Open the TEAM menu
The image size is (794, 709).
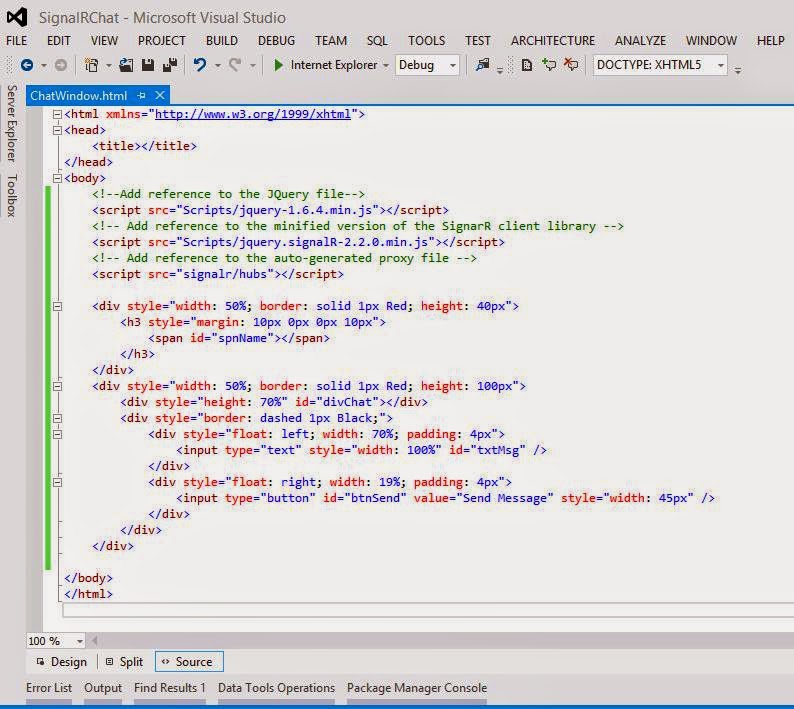pos(331,41)
